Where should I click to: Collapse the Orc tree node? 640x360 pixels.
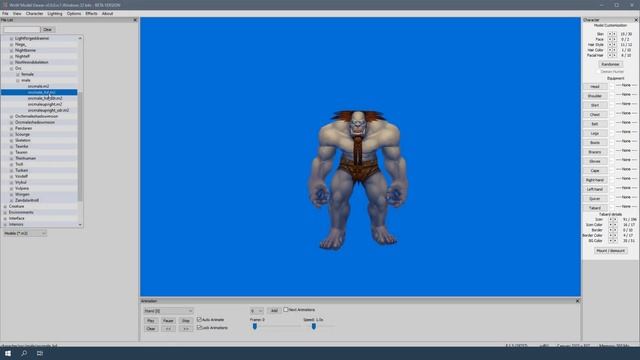click(x=11, y=69)
